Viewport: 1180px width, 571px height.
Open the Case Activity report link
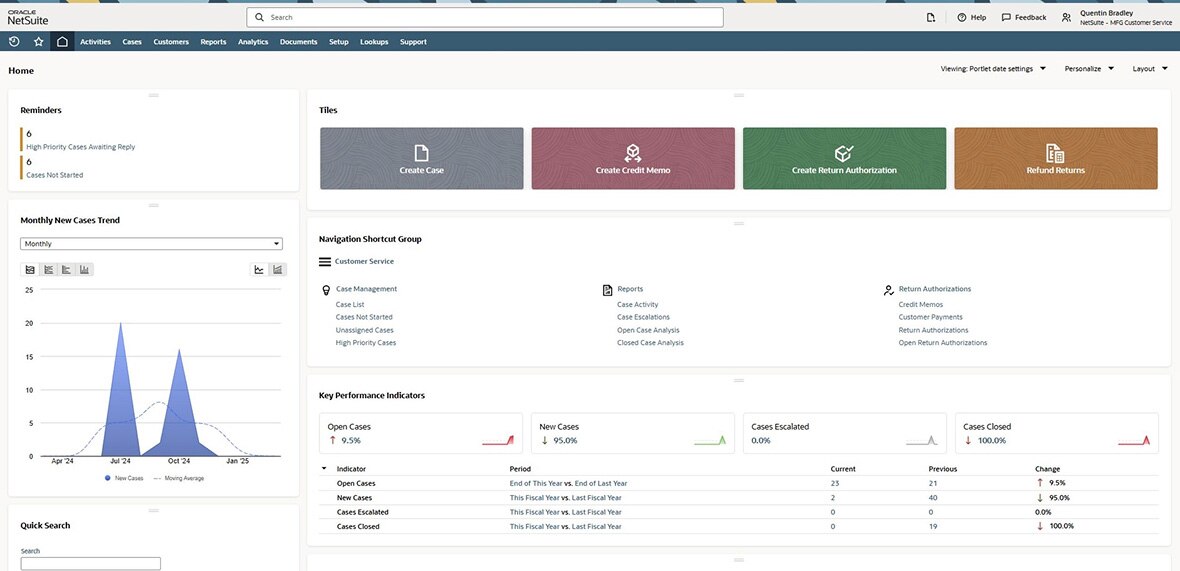tap(637, 305)
